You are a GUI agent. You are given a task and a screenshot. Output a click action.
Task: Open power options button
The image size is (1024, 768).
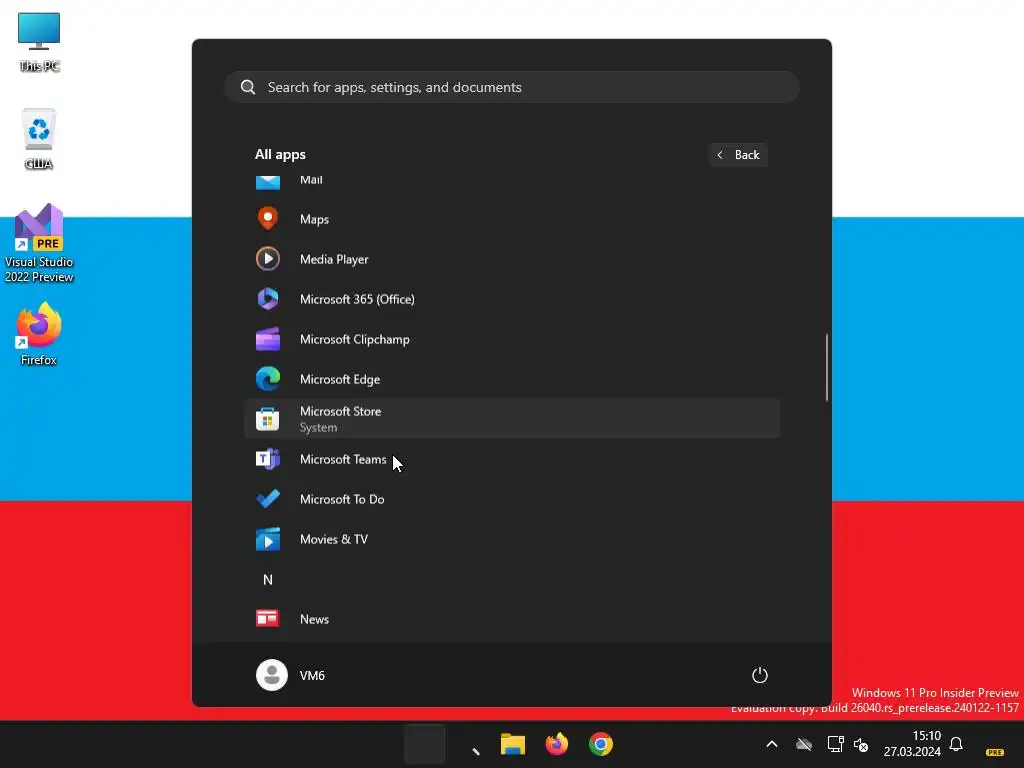click(760, 675)
